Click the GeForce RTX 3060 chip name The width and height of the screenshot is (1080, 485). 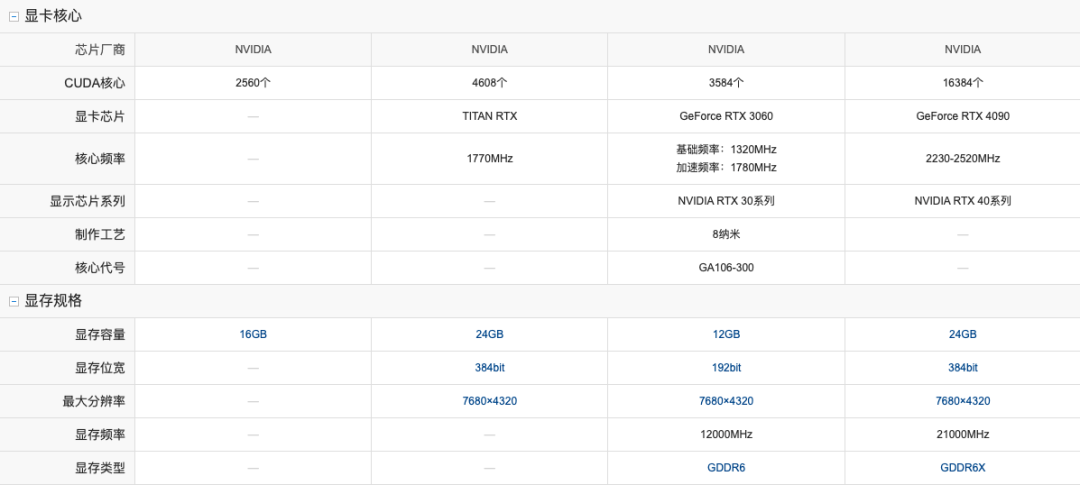click(x=726, y=116)
